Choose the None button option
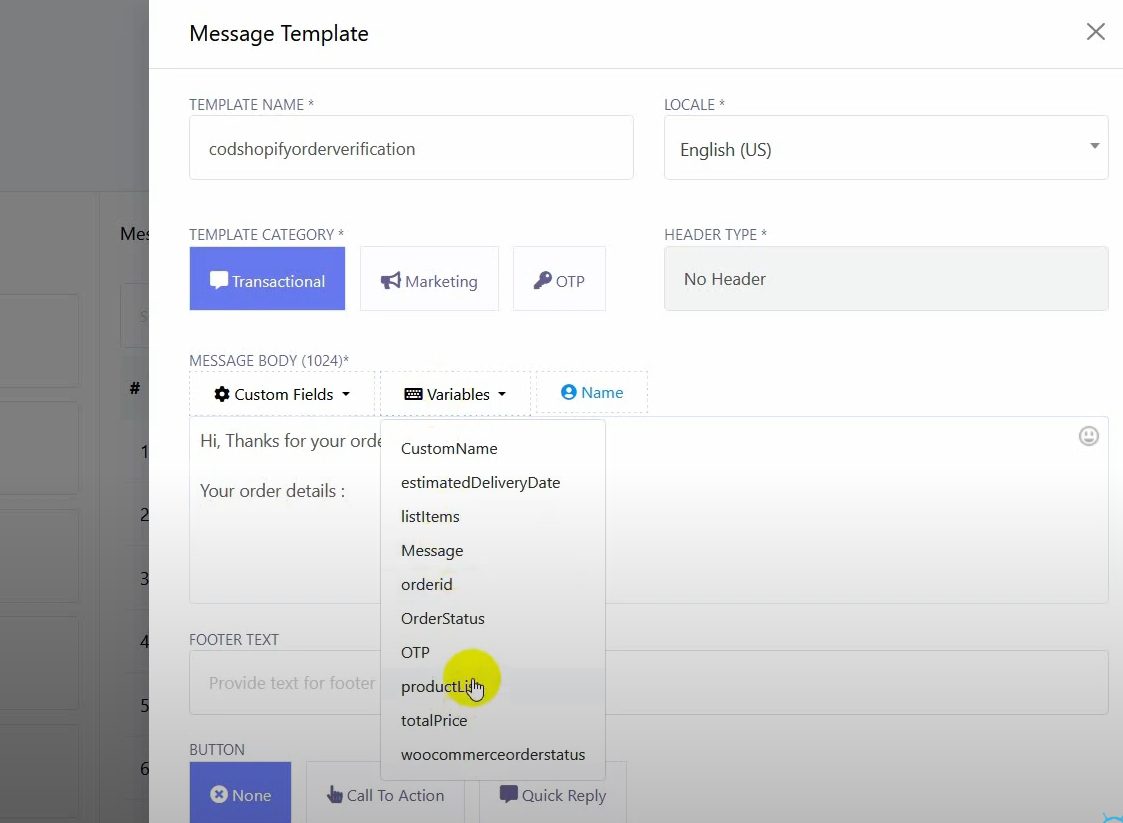Image resolution: width=1123 pixels, height=823 pixels. (x=240, y=795)
